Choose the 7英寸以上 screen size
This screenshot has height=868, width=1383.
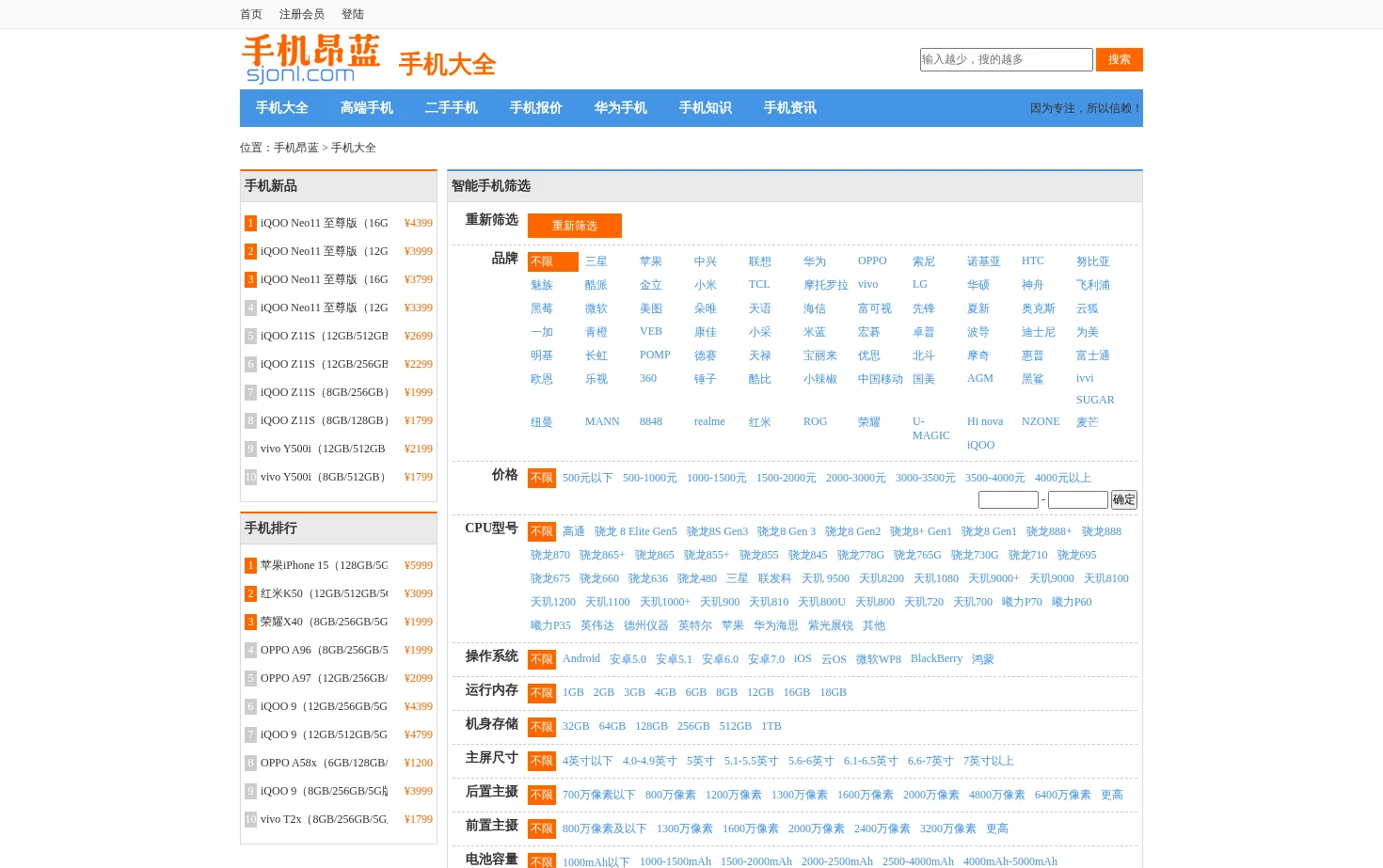[989, 761]
